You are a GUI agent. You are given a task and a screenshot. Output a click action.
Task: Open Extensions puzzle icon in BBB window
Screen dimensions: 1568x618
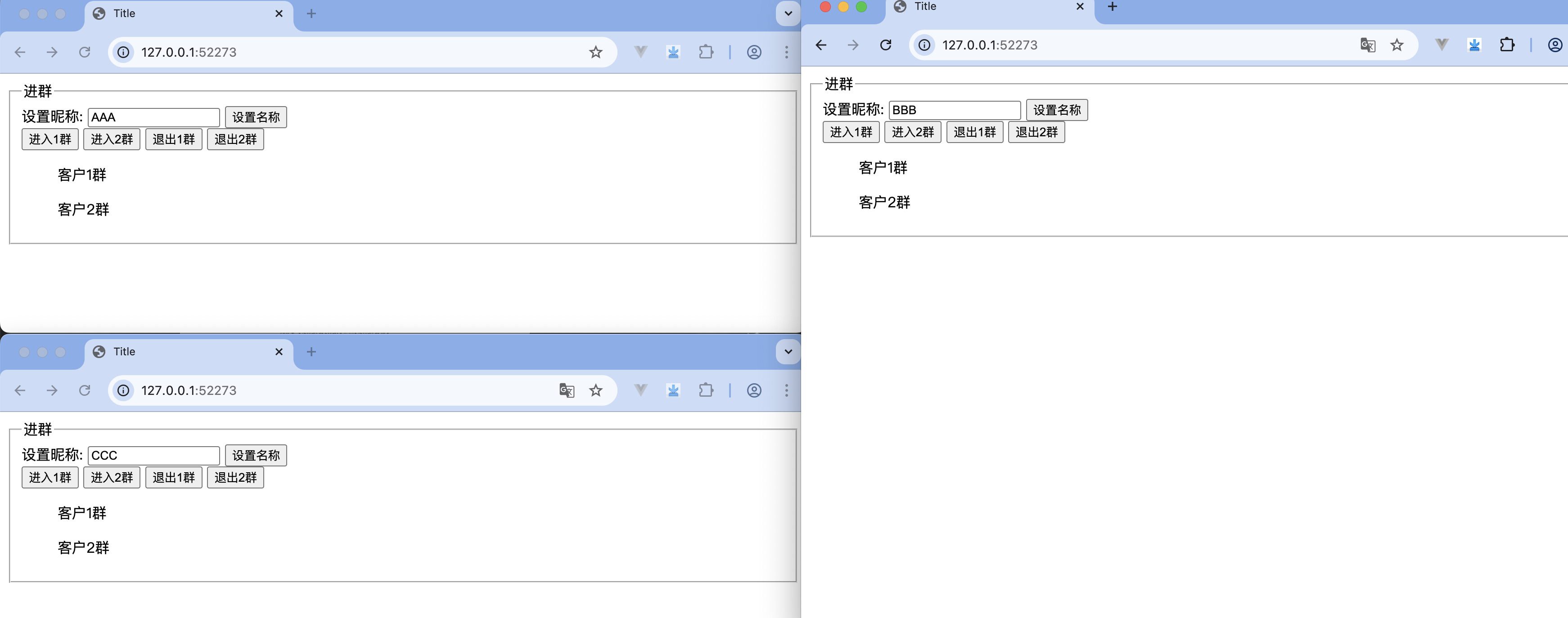(x=1506, y=45)
